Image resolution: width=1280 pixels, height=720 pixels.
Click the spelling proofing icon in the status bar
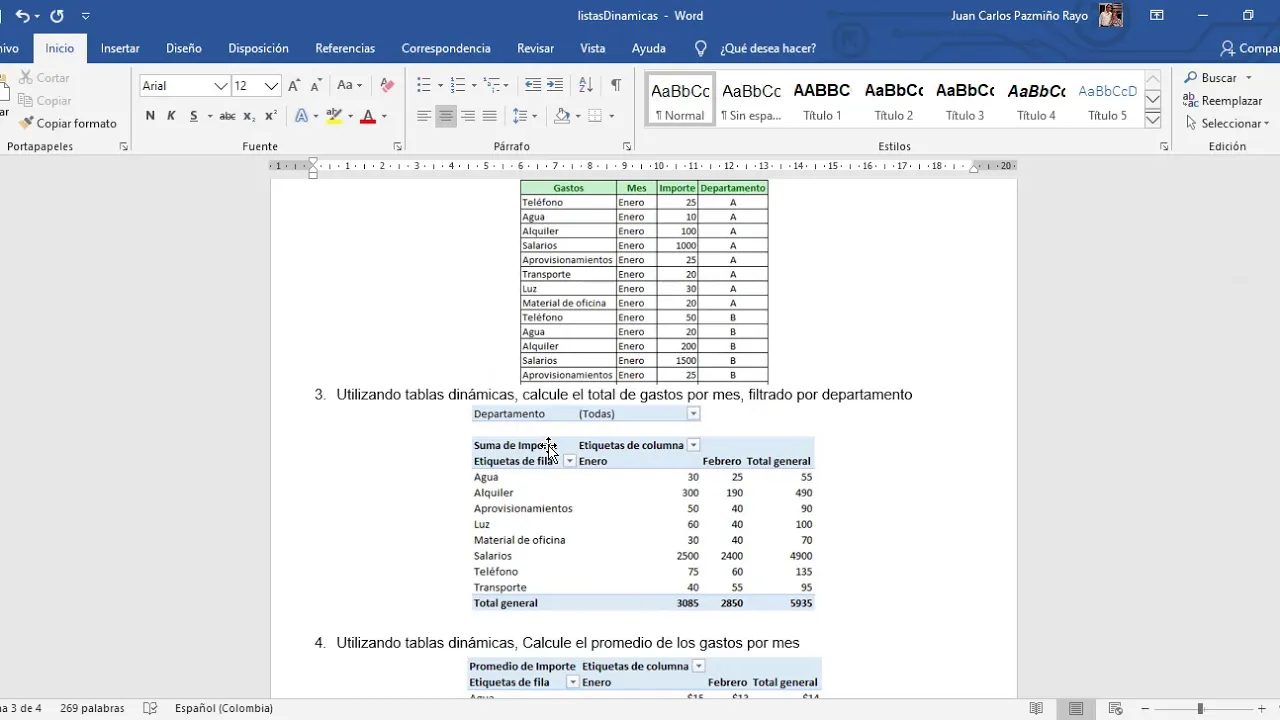pos(150,708)
